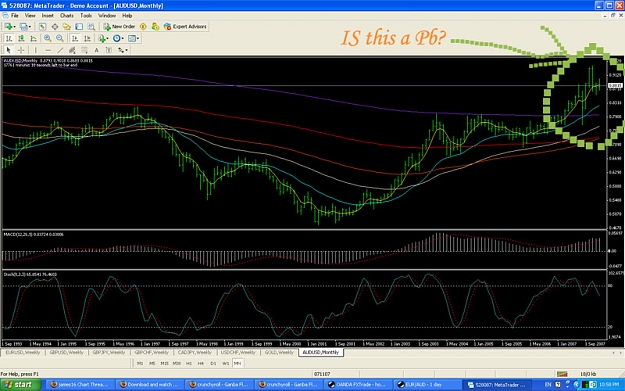The image size is (625, 391).
Task: Click the EN language indicator in tray
Action: click(548, 385)
